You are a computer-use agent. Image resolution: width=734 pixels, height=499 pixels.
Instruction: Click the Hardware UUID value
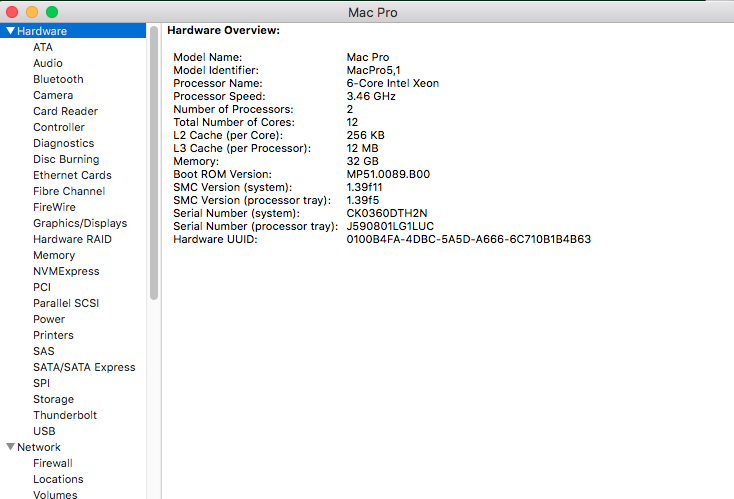coord(469,239)
